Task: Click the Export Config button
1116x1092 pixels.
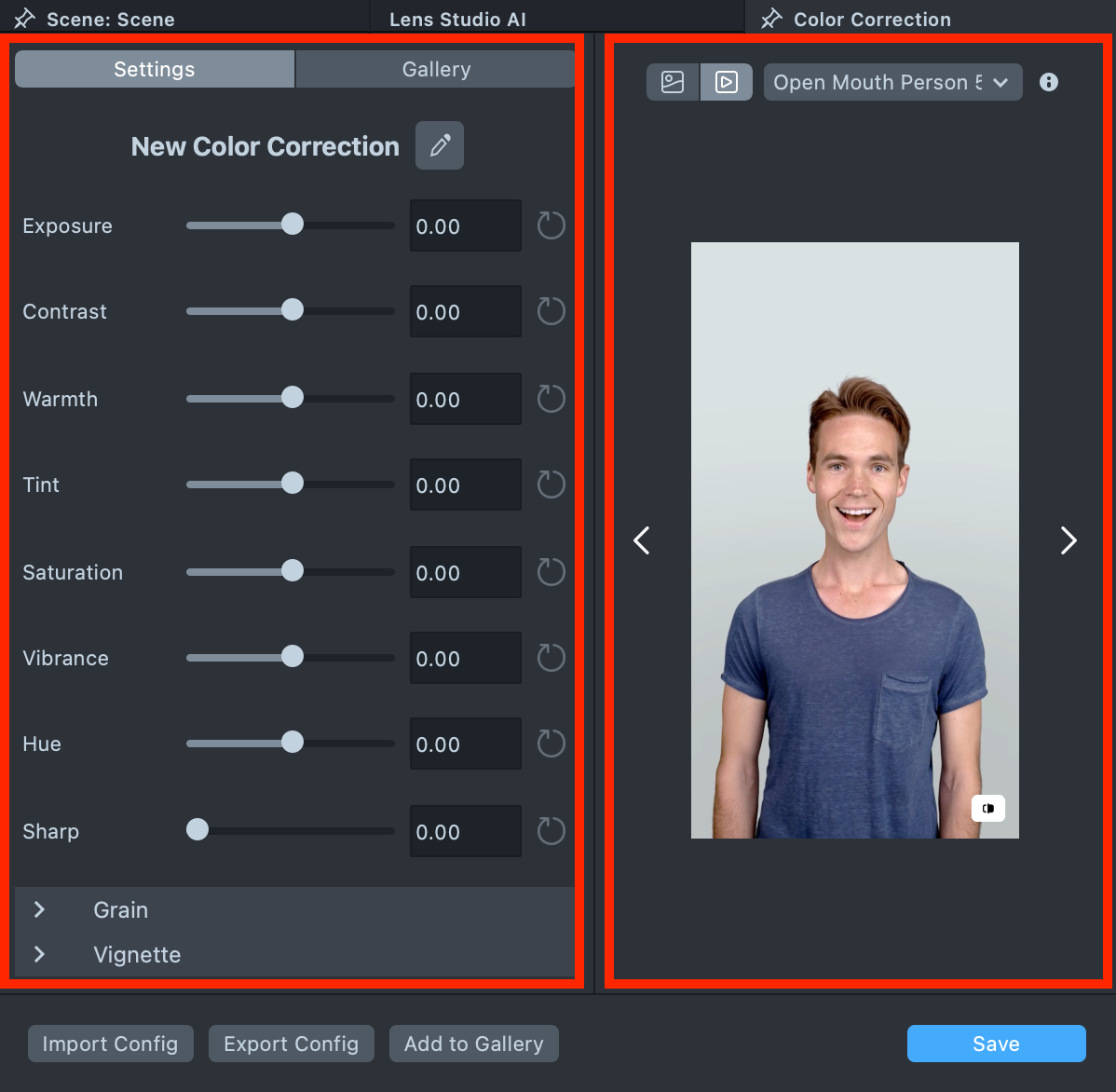Action: 291,1044
